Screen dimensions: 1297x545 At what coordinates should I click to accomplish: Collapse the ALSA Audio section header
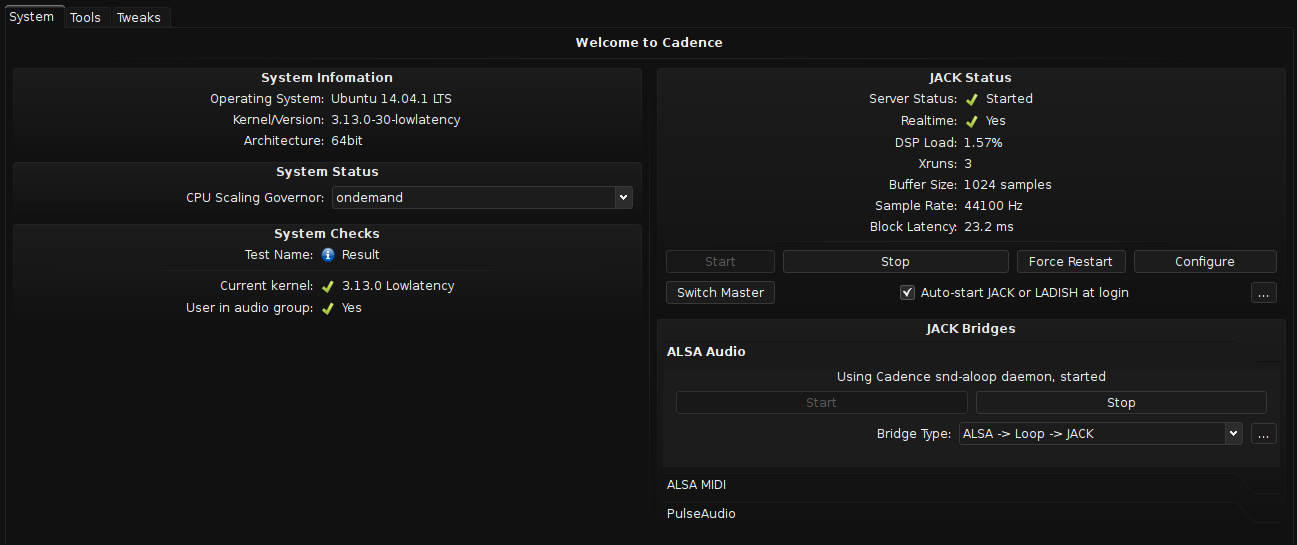706,352
